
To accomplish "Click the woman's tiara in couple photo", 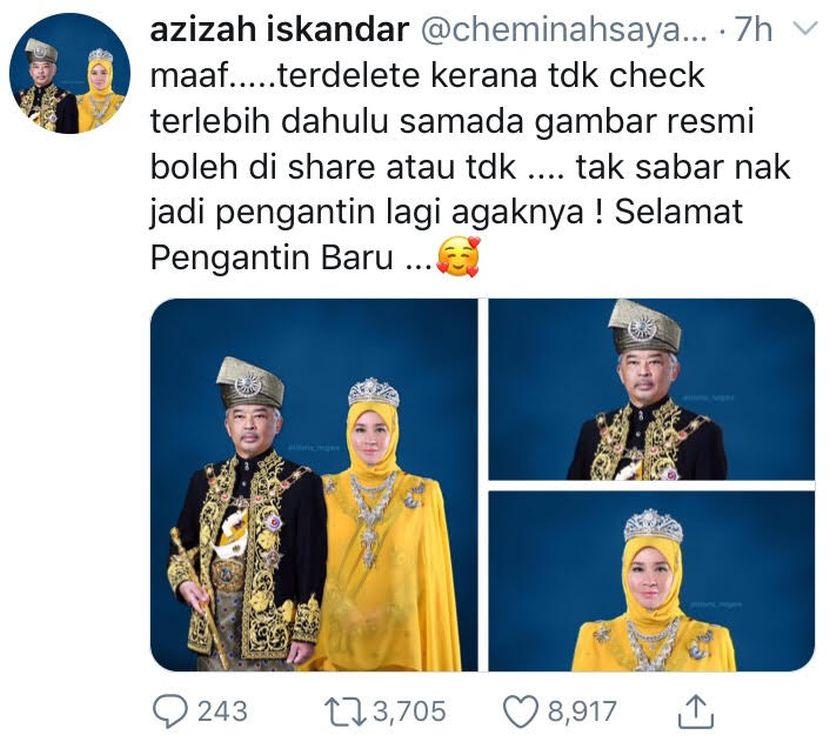I will (x=374, y=392).
